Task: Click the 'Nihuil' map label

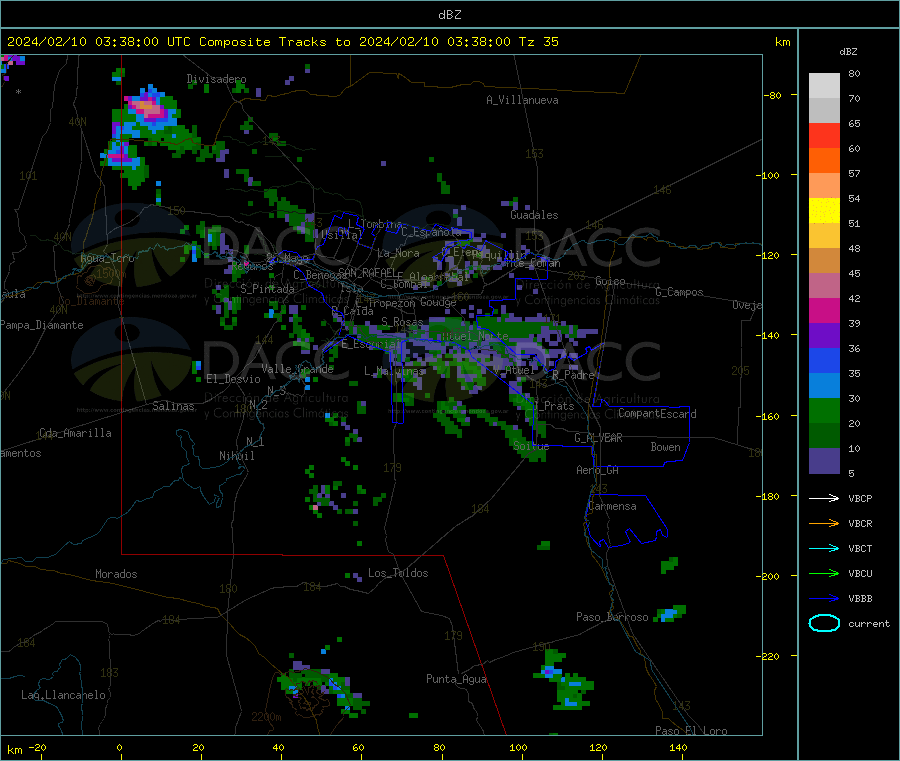Action: 236,456
